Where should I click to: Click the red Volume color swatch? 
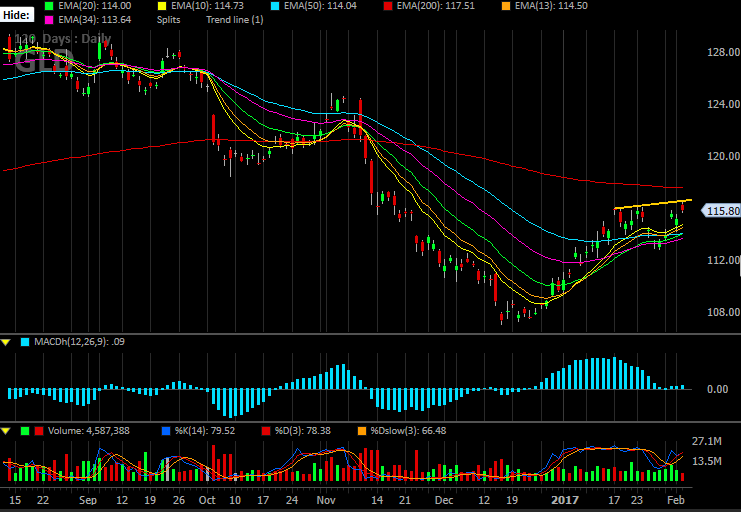pyautogui.click(x=39, y=431)
